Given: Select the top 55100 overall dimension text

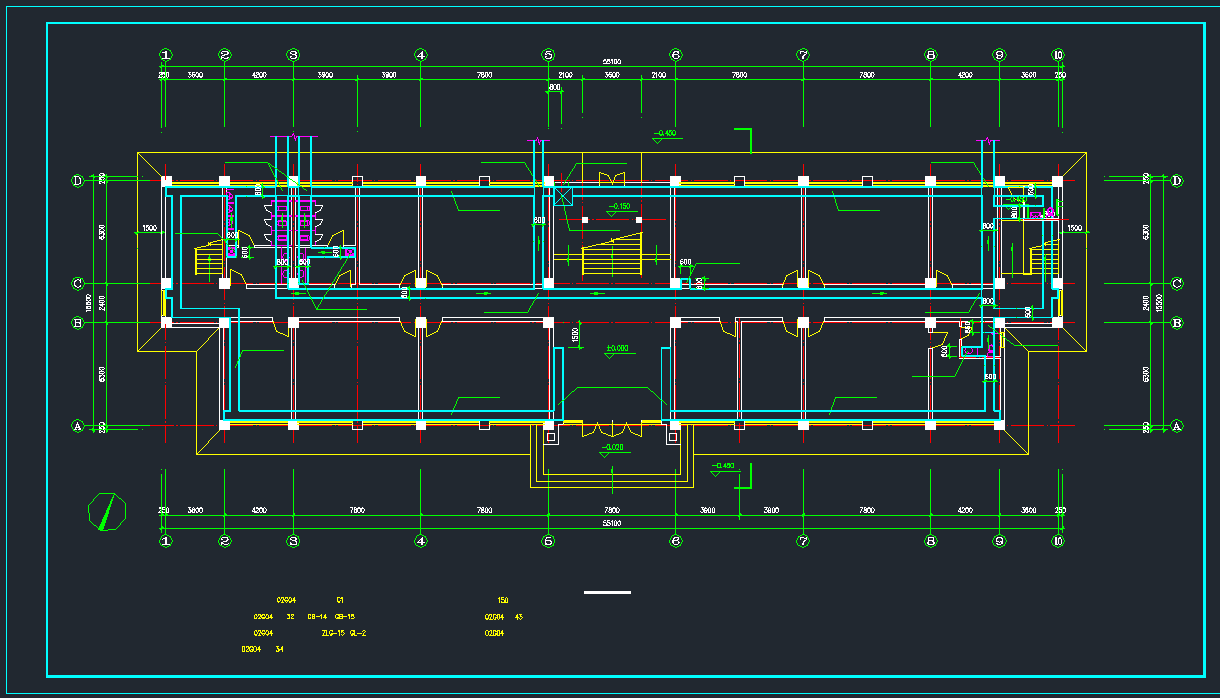Looking at the screenshot, I should click(611, 62).
